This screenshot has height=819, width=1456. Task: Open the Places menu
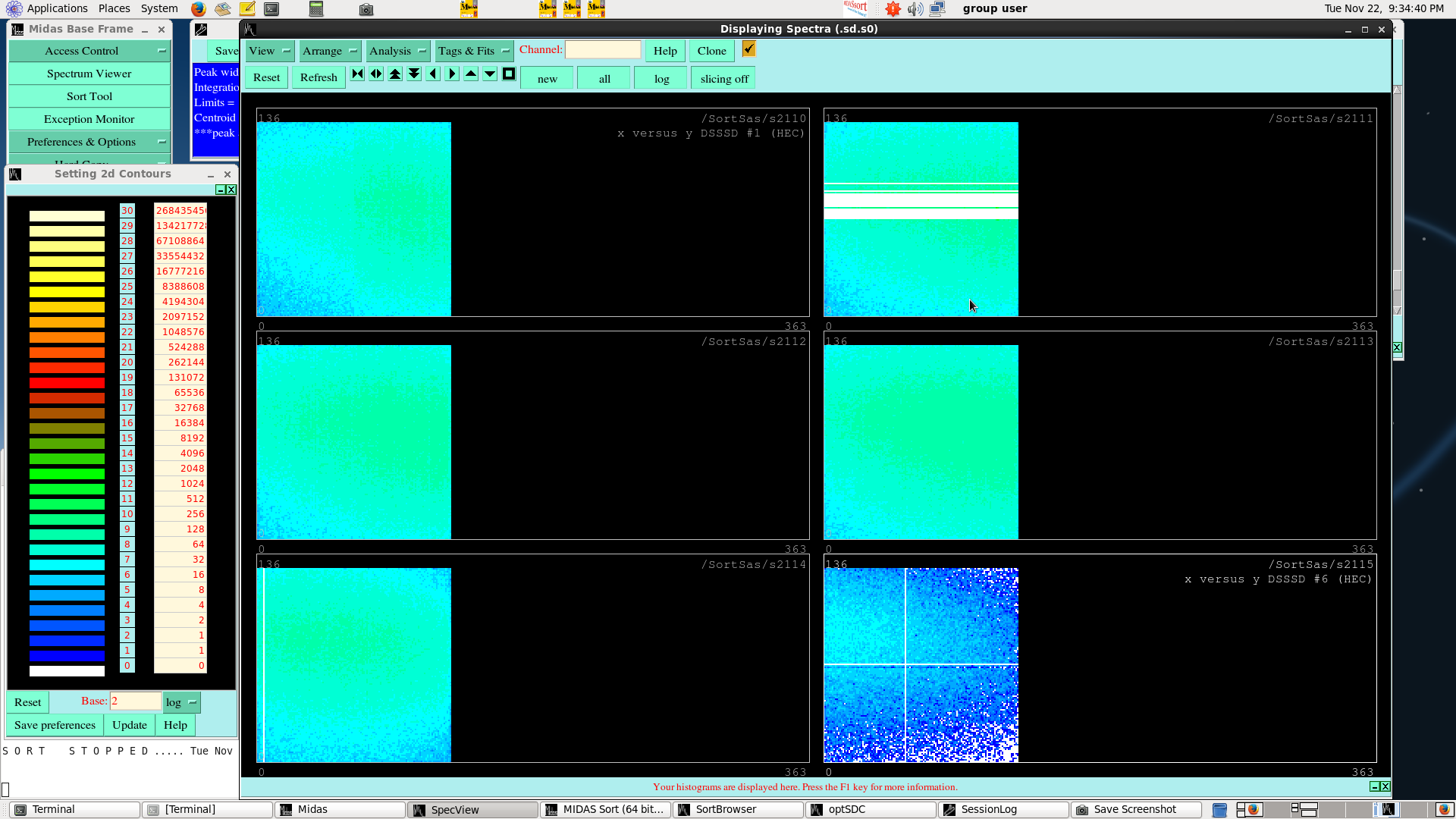(x=114, y=8)
